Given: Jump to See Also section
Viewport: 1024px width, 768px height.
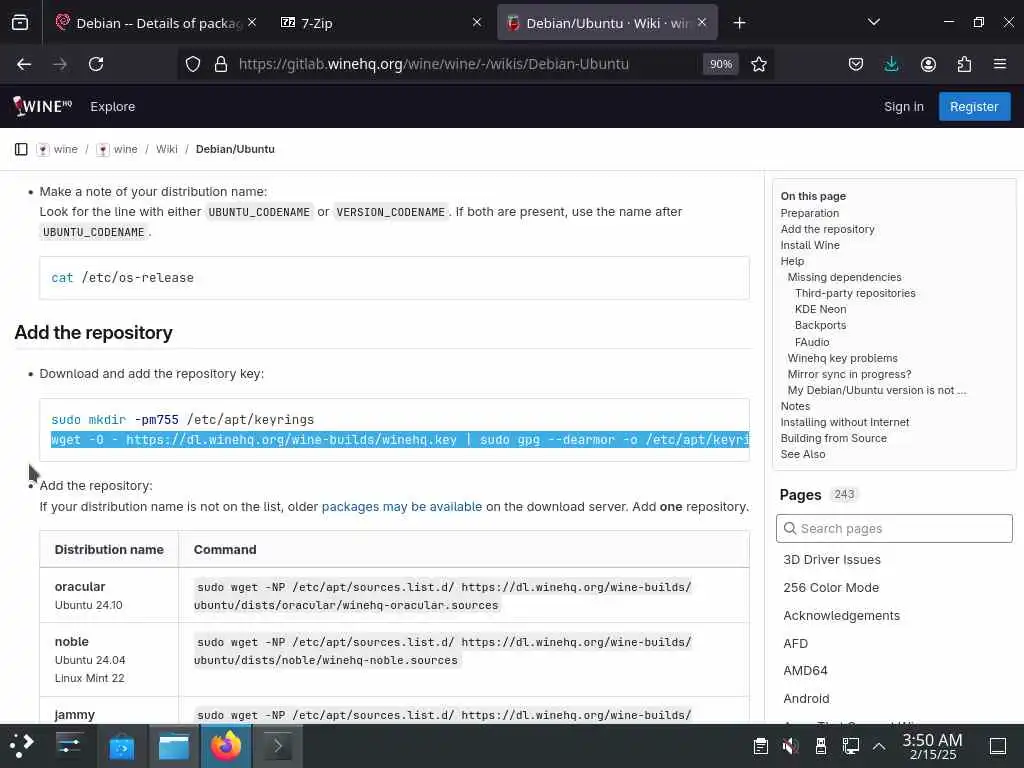Looking at the screenshot, I should tap(803, 454).
